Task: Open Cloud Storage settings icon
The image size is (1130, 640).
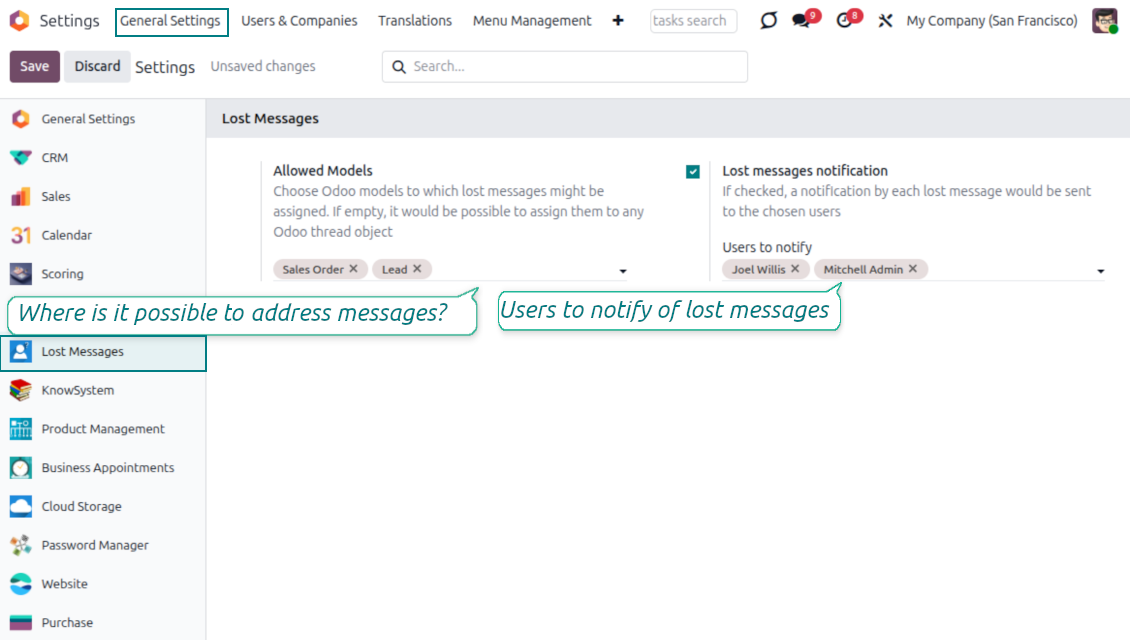Action: [x=20, y=506]
